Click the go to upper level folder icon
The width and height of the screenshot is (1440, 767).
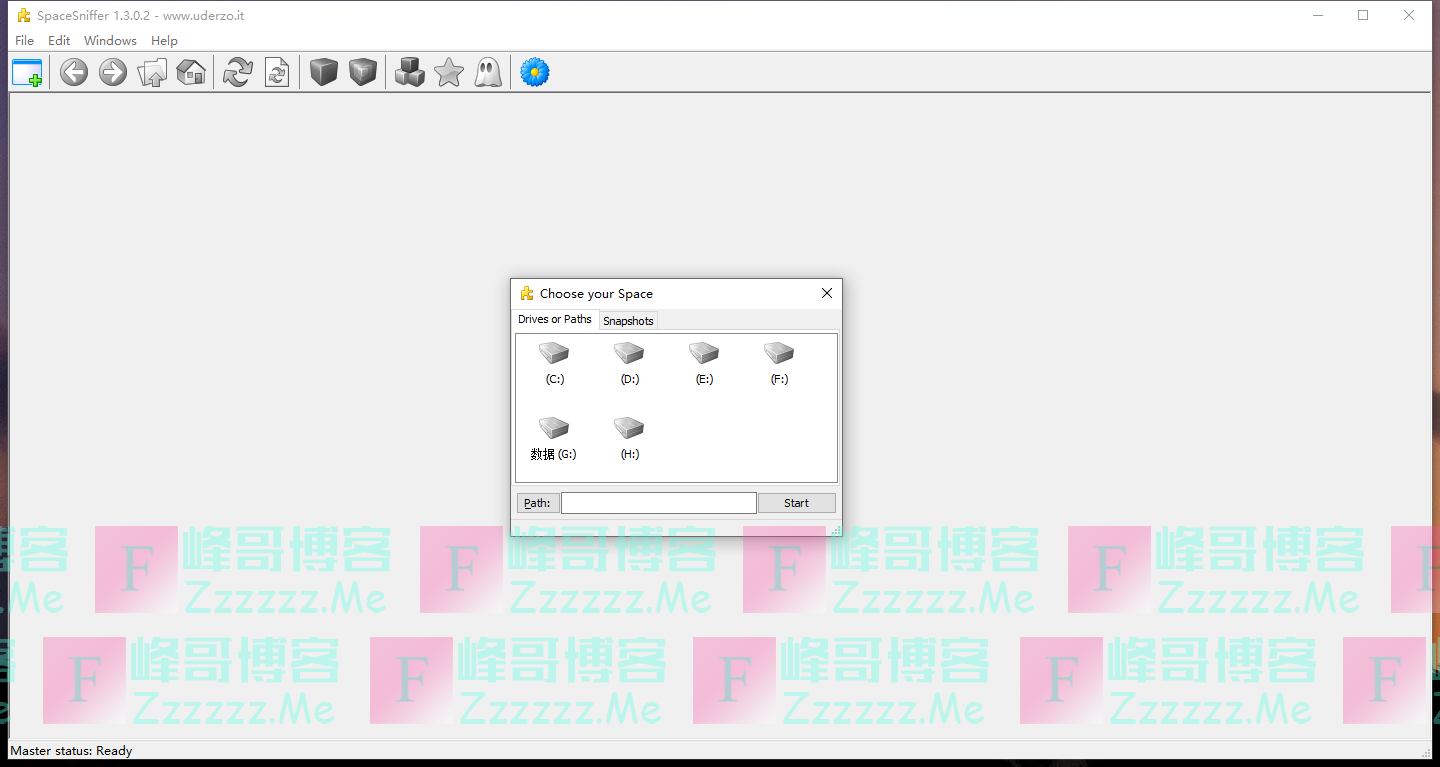pyautogui.click(x=152, y=73)
